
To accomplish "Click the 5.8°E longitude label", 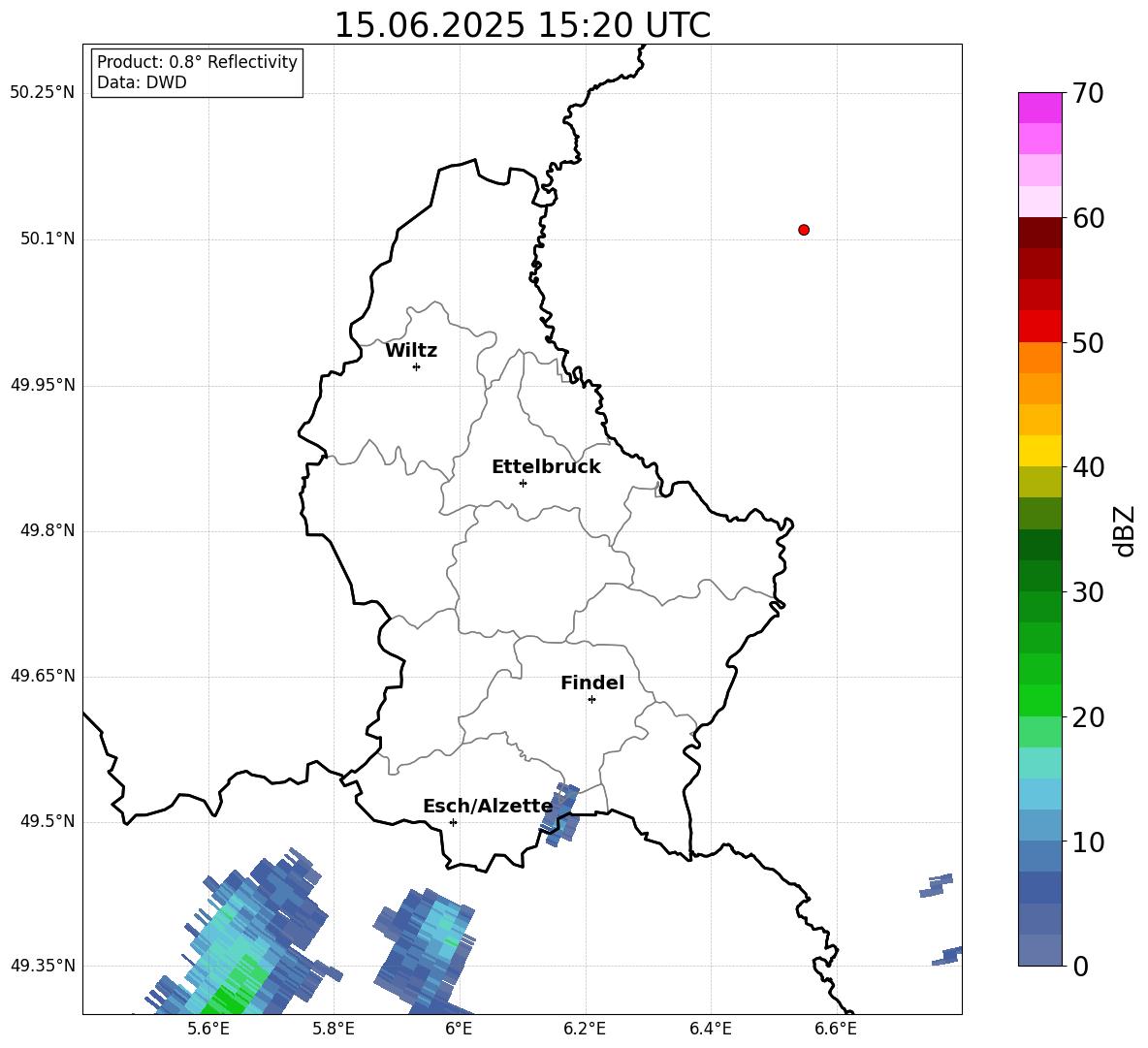I will tap(334, 1029).
